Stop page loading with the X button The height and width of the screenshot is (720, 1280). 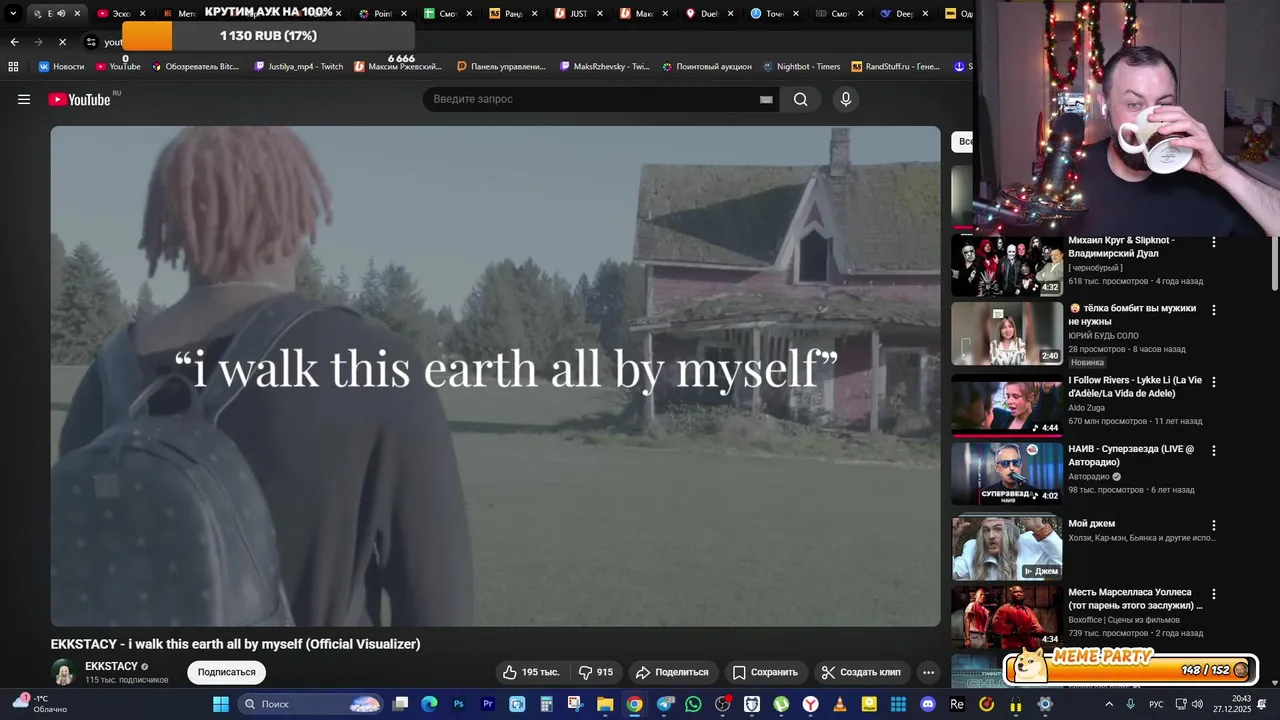(x=62, y=42)
